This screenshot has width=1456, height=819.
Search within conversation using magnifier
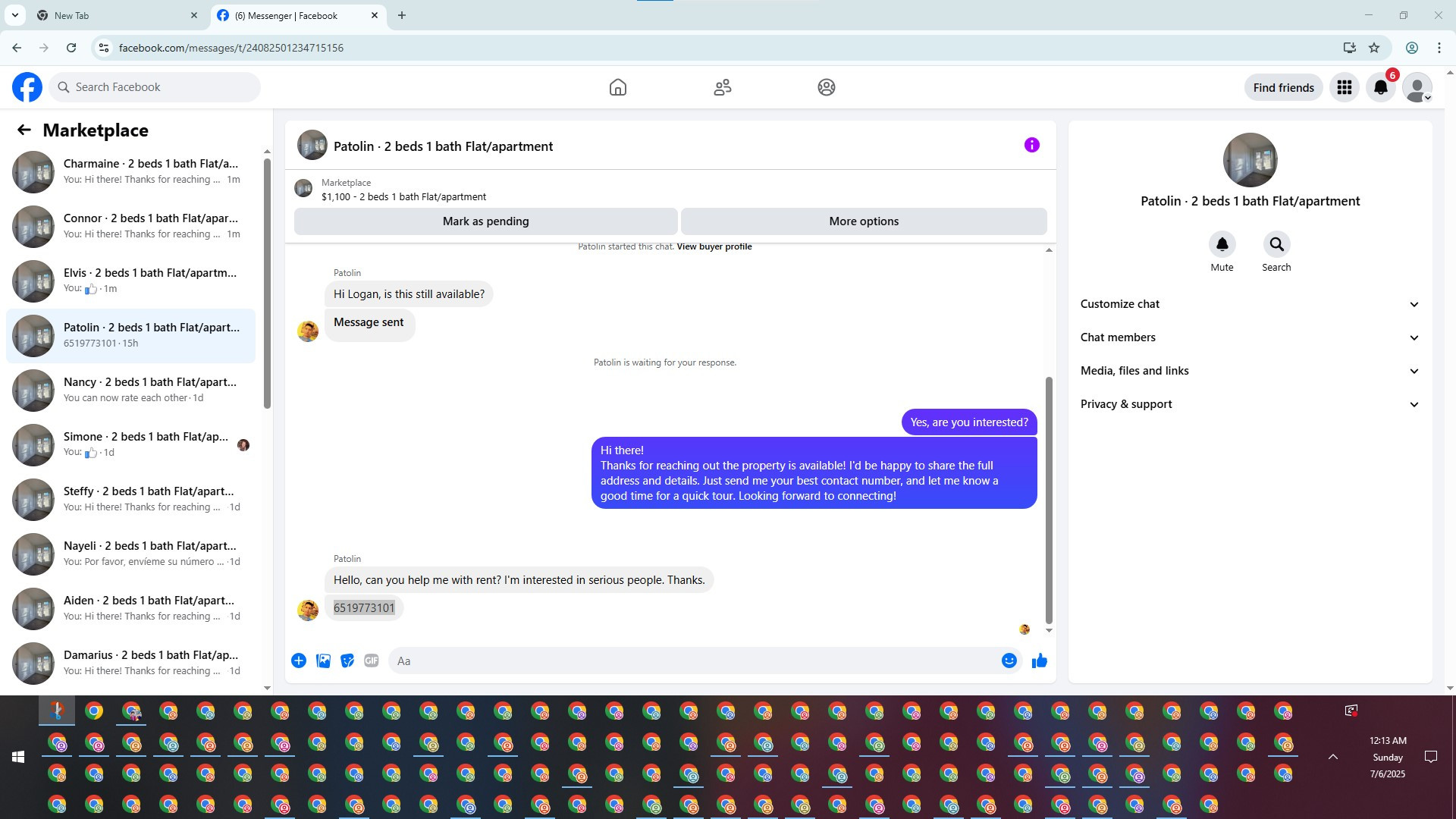coord(1276,245)
